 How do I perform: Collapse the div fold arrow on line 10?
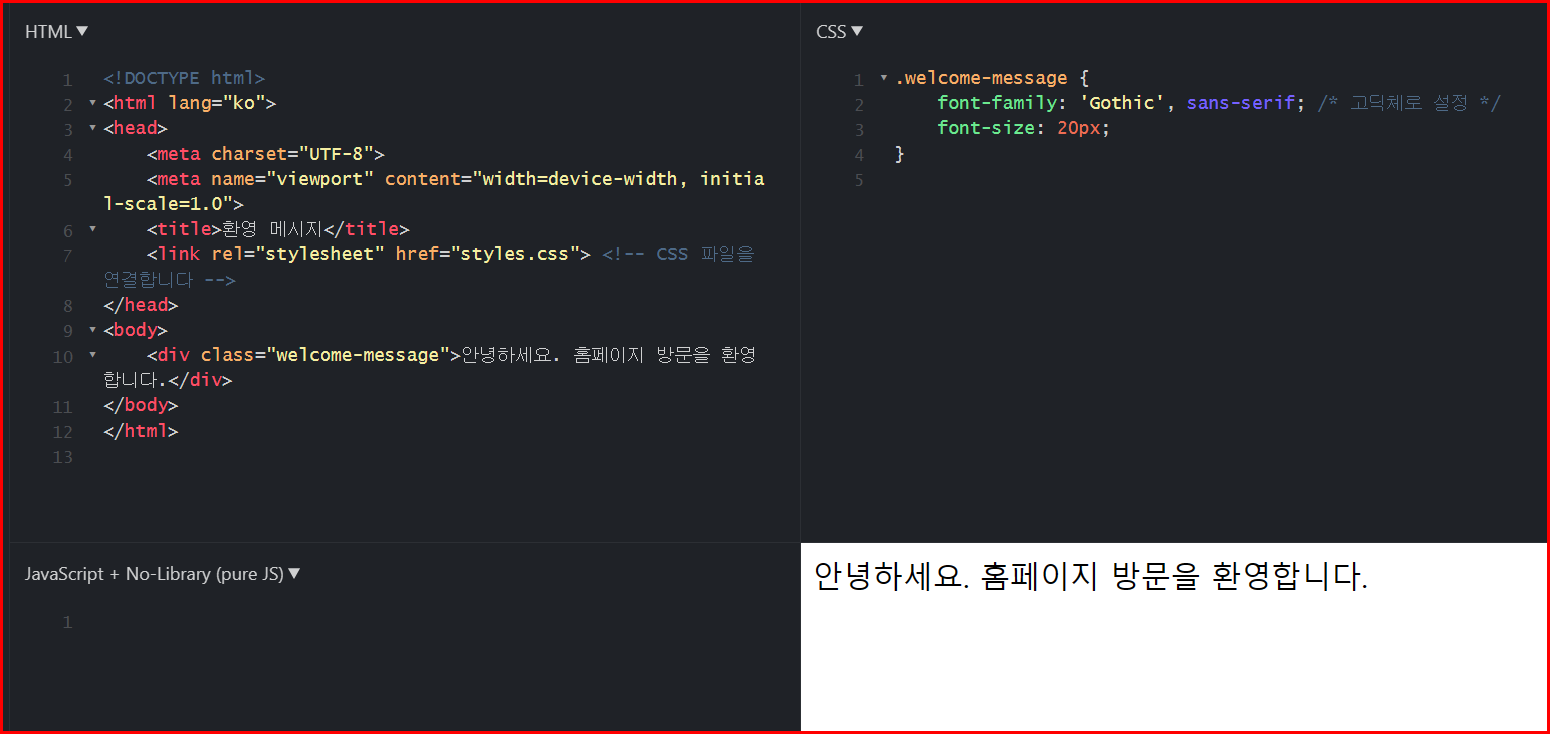(x=92, y=355)
